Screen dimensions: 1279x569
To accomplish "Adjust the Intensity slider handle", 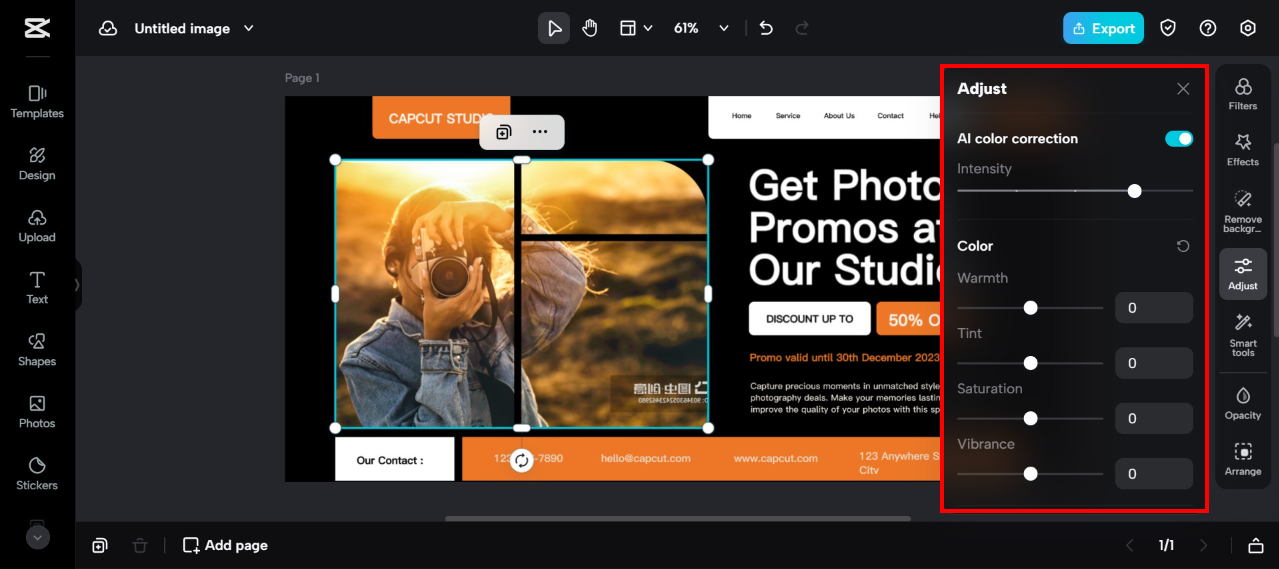I will coord(1134,190).
